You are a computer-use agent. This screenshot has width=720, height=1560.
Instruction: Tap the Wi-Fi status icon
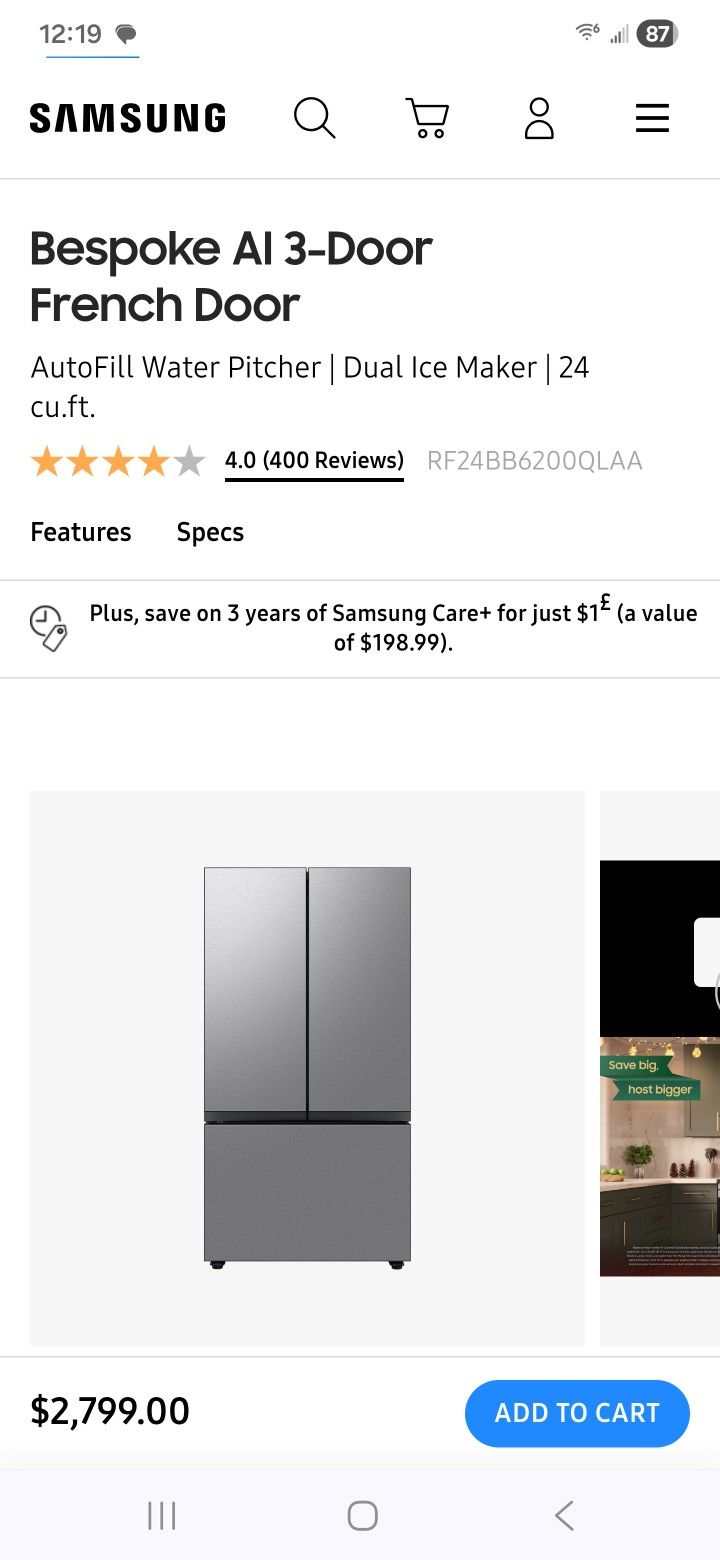tap(585, 33)
